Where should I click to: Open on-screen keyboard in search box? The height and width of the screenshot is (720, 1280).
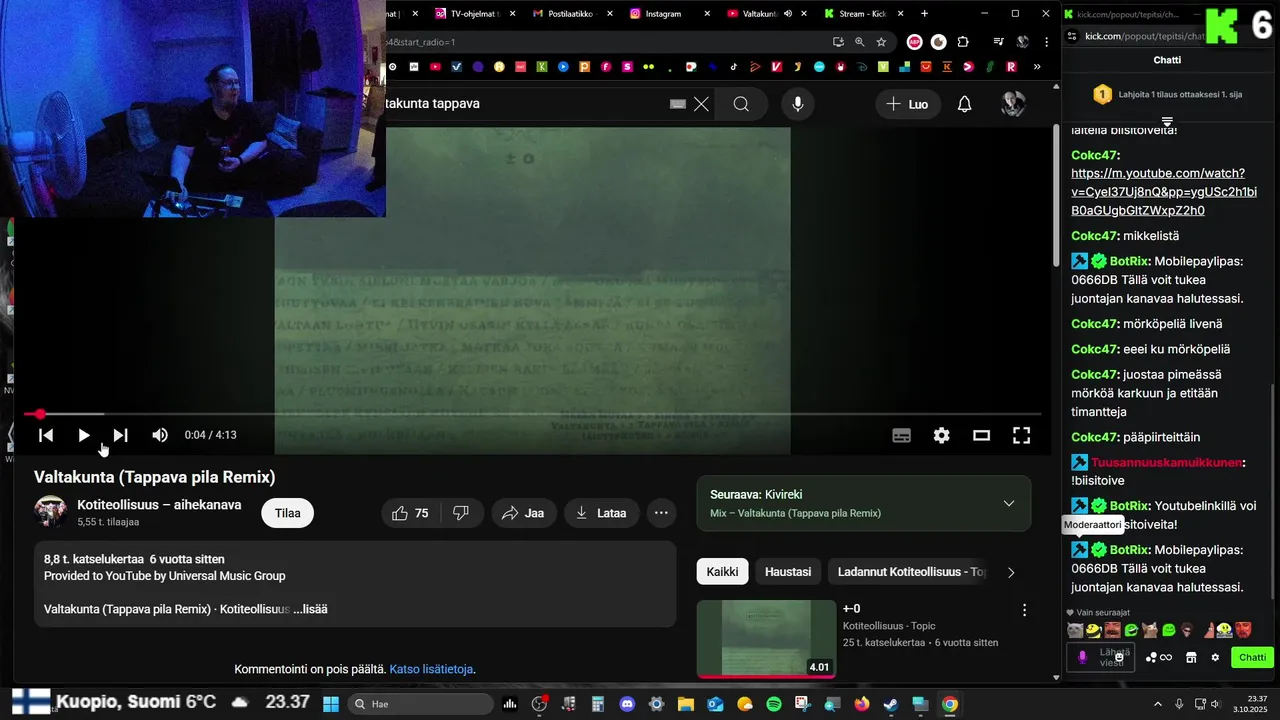coord(677,104)
